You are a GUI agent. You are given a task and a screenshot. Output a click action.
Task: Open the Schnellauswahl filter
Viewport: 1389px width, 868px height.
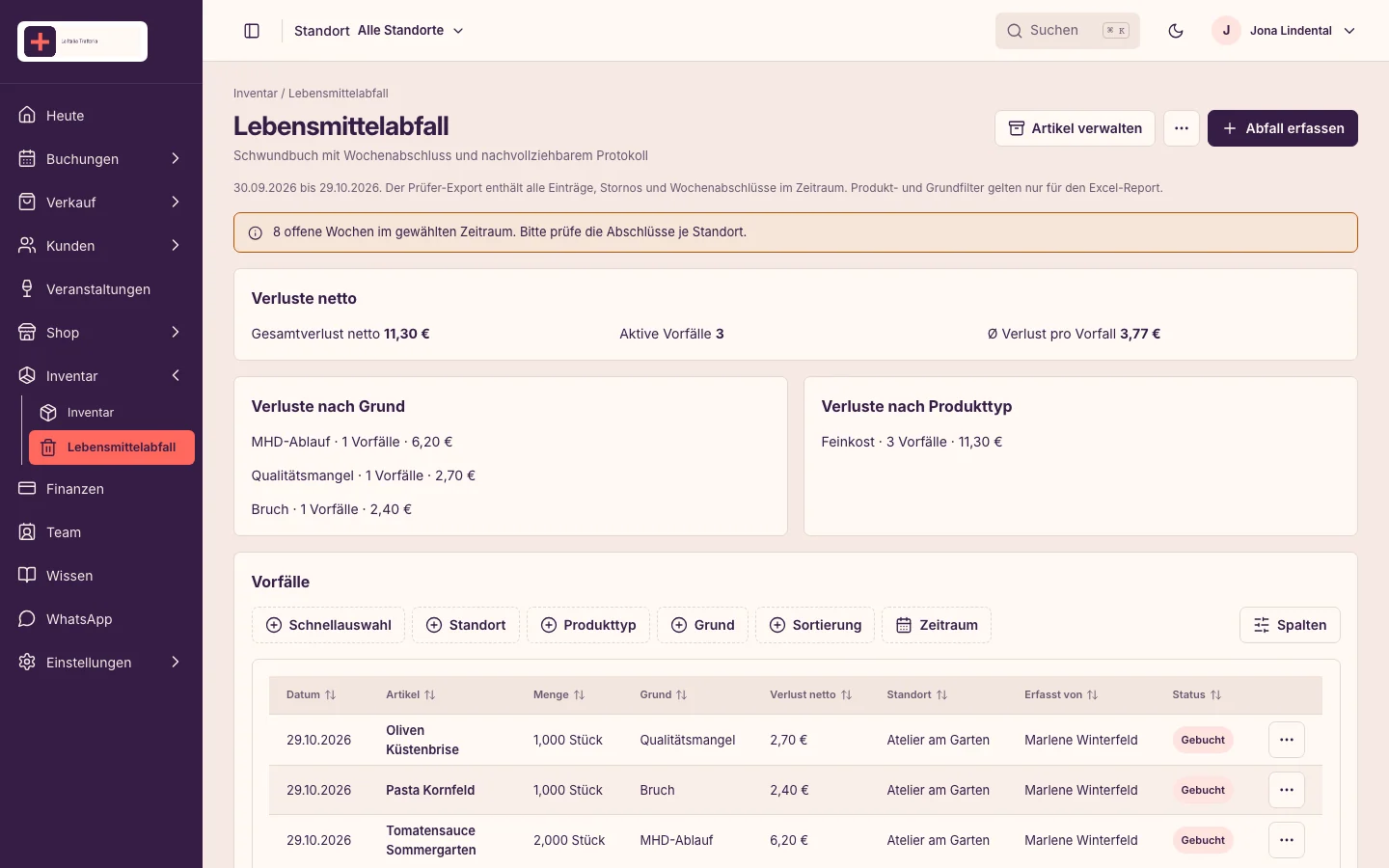coord(328,625)
